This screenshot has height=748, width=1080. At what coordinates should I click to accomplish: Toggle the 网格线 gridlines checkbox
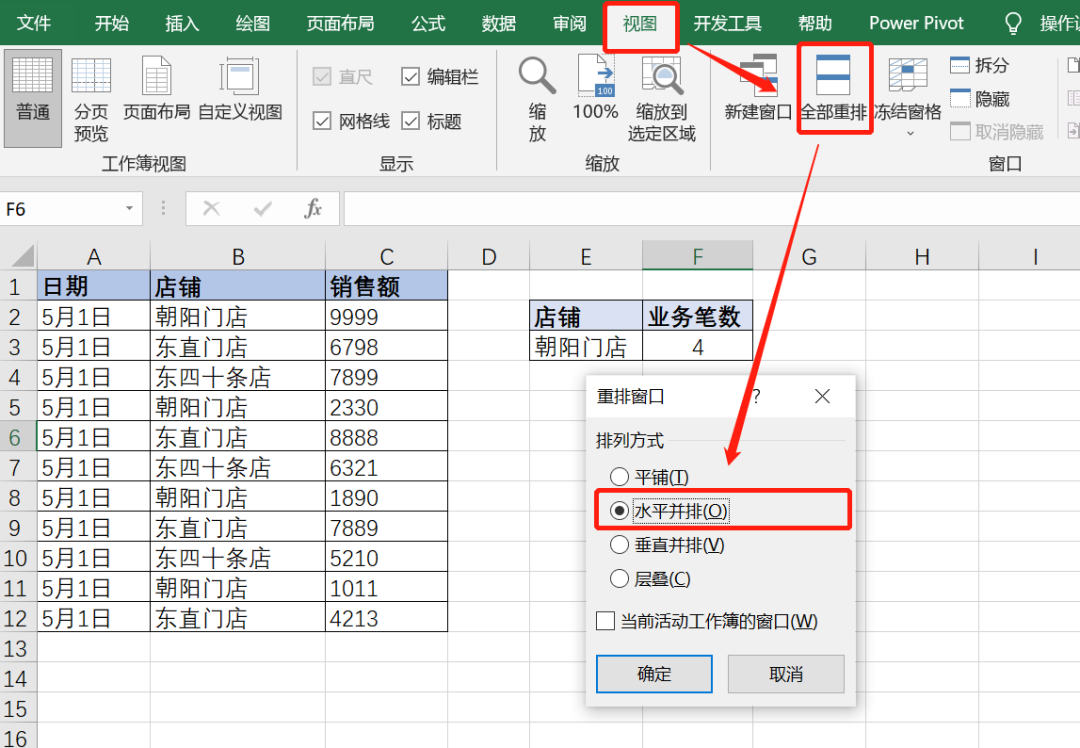point(322,121)
